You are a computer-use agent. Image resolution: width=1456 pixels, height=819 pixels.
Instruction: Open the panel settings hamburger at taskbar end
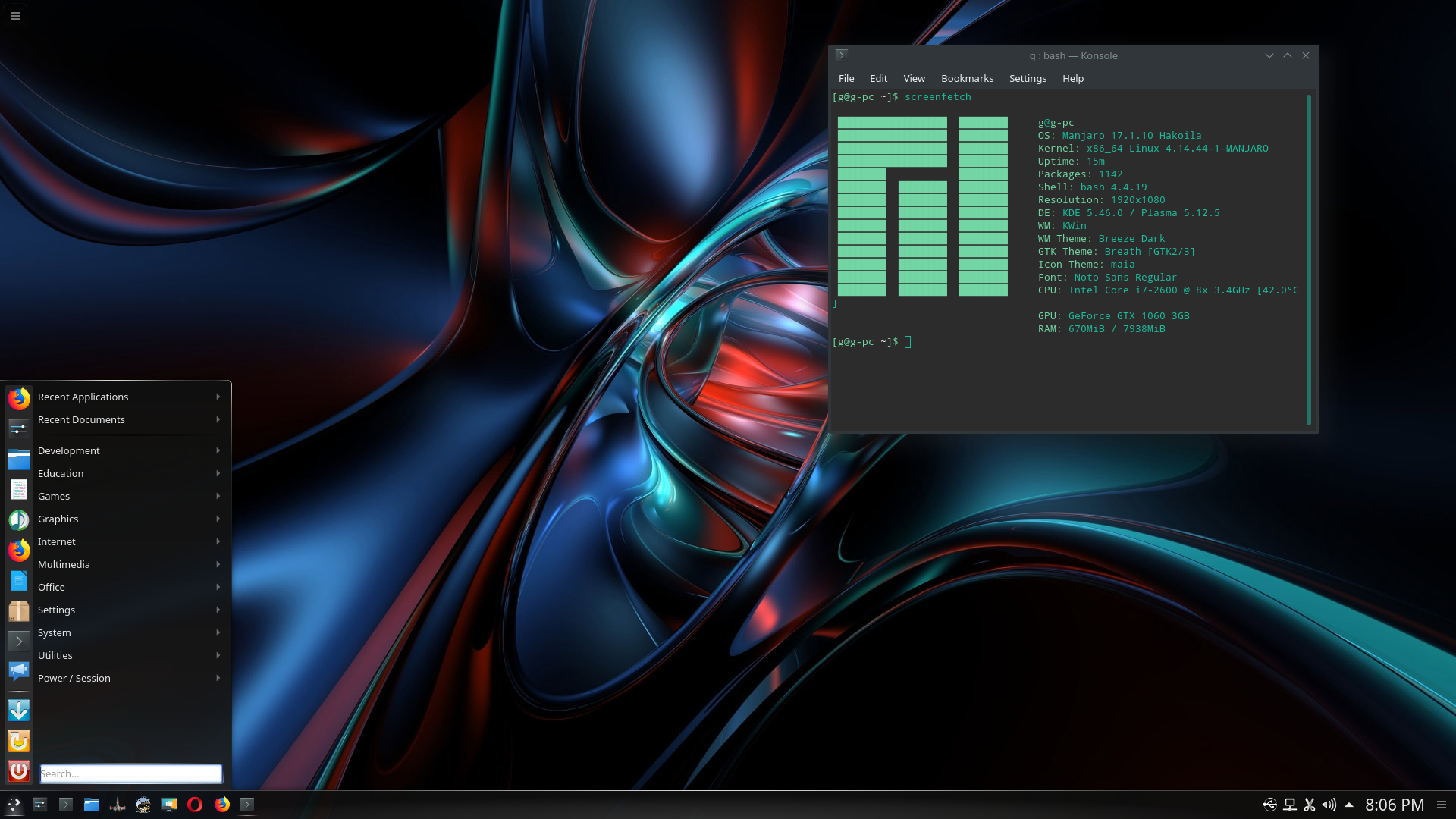1442,805
